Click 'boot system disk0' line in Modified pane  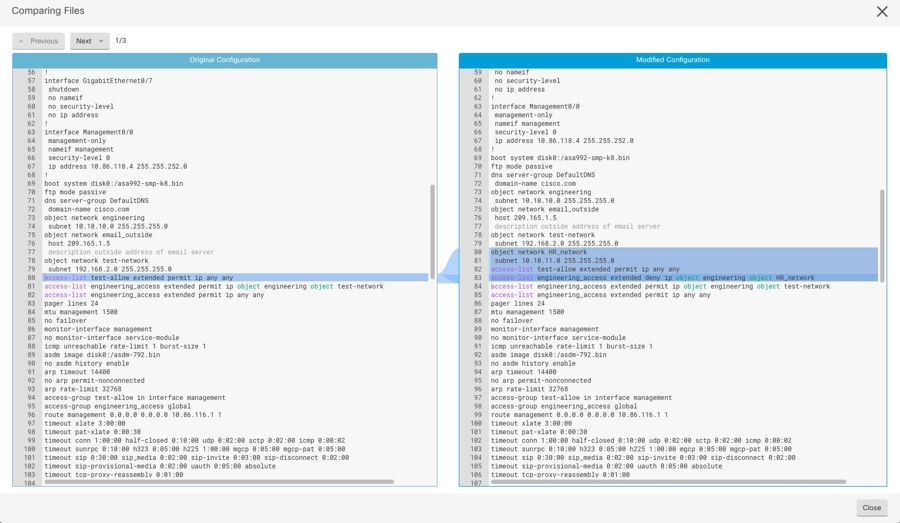560,158
